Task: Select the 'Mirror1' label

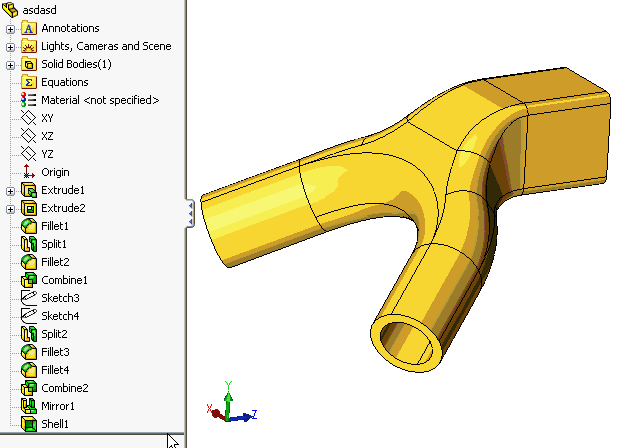Action: 58,406
